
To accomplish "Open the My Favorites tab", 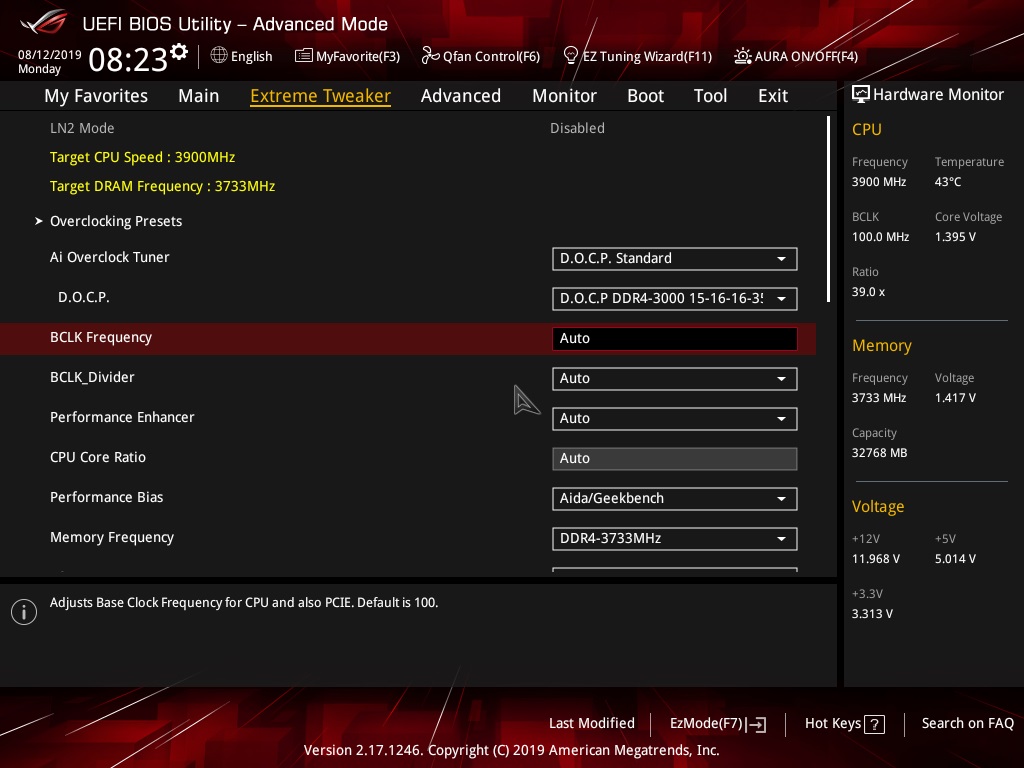I will coord(96,96).
